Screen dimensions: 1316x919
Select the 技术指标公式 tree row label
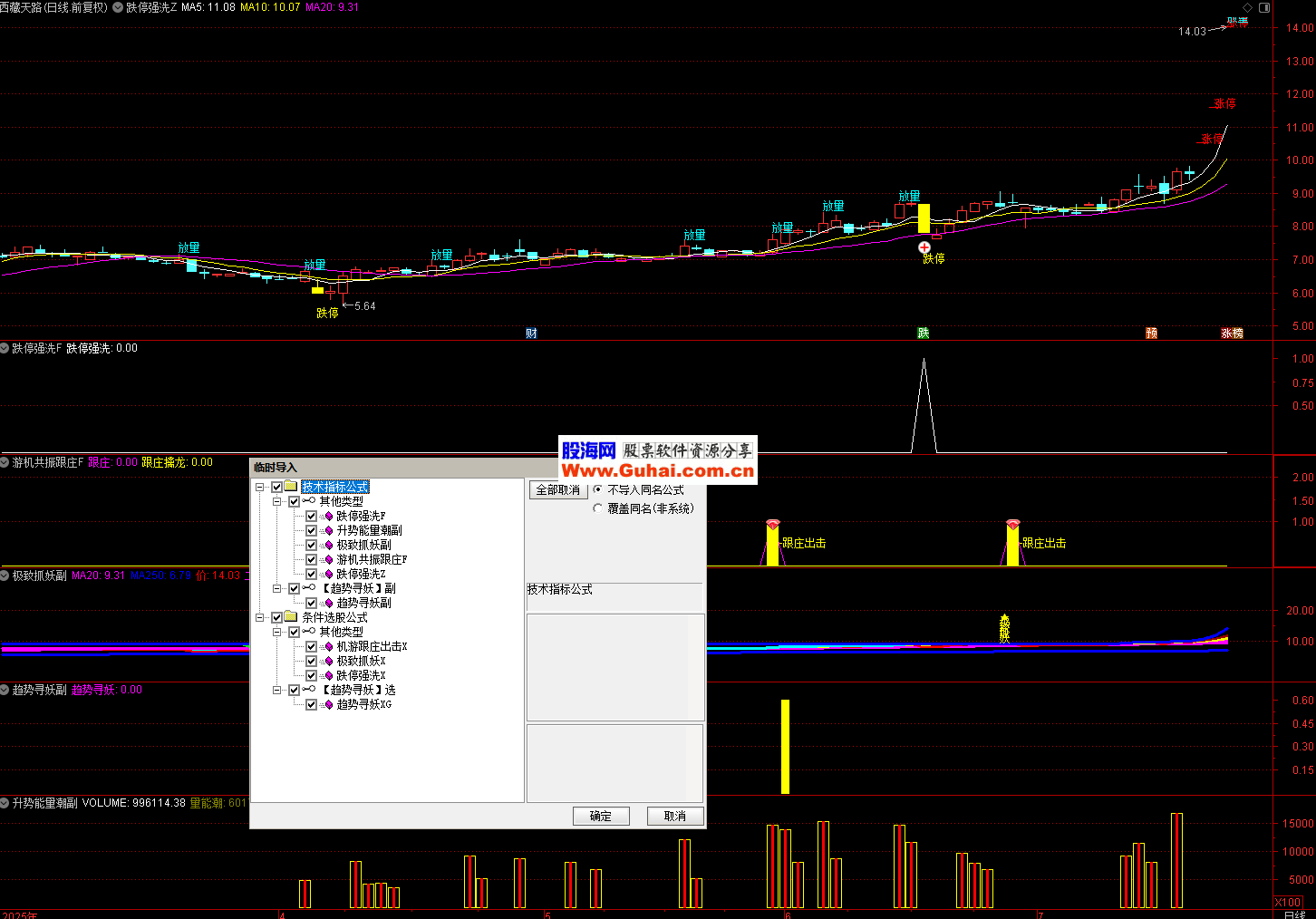click(x=335, y=487)
